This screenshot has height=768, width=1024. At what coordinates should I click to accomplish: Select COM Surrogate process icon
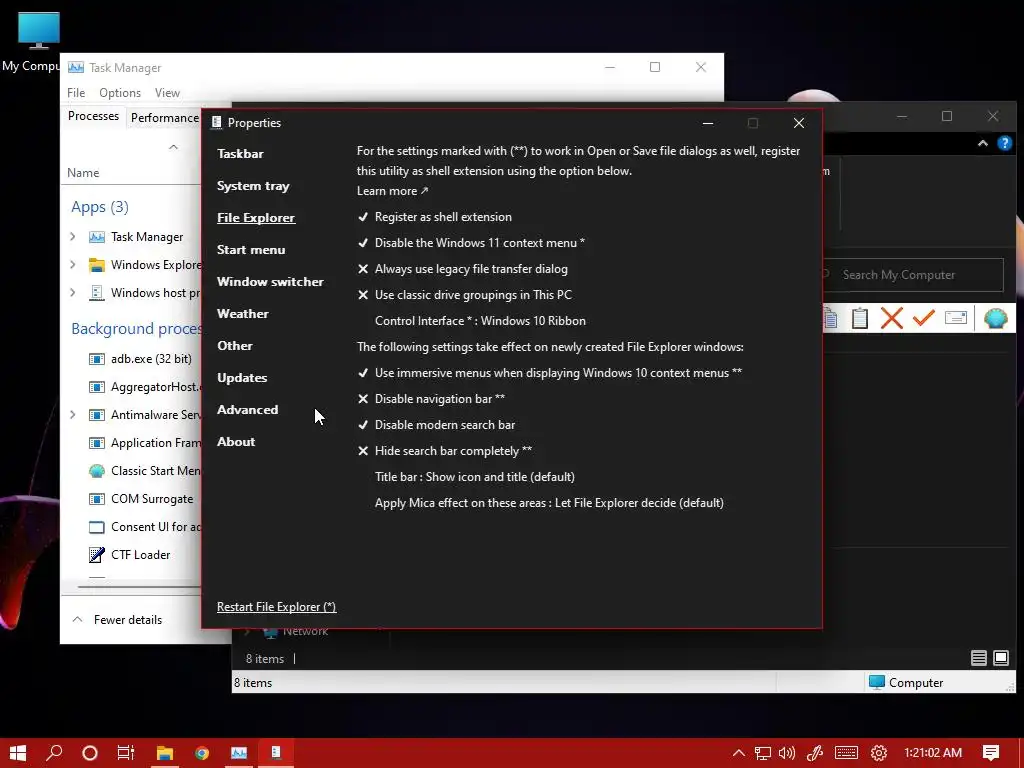click(x=97, y=500)
